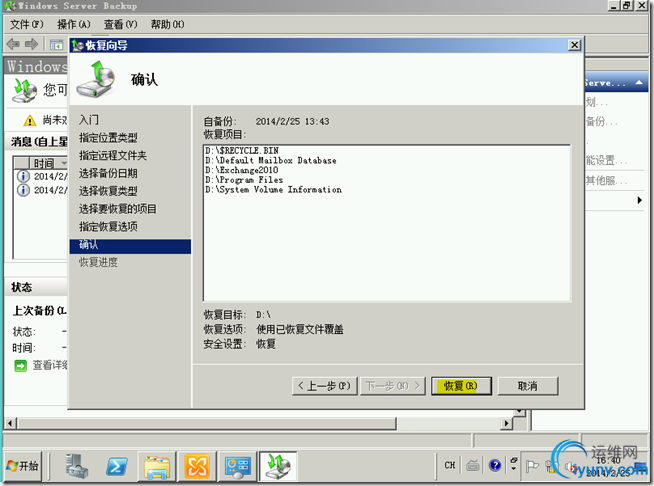Click the first info icon in the message list
Screen dimensions: 654x486
[x=23, y=176]
